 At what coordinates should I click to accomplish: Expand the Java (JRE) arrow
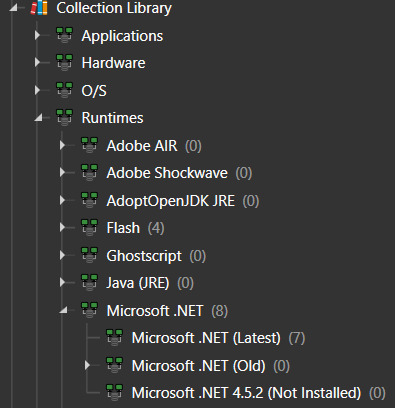pyautogui.click(x=62, y=282)
